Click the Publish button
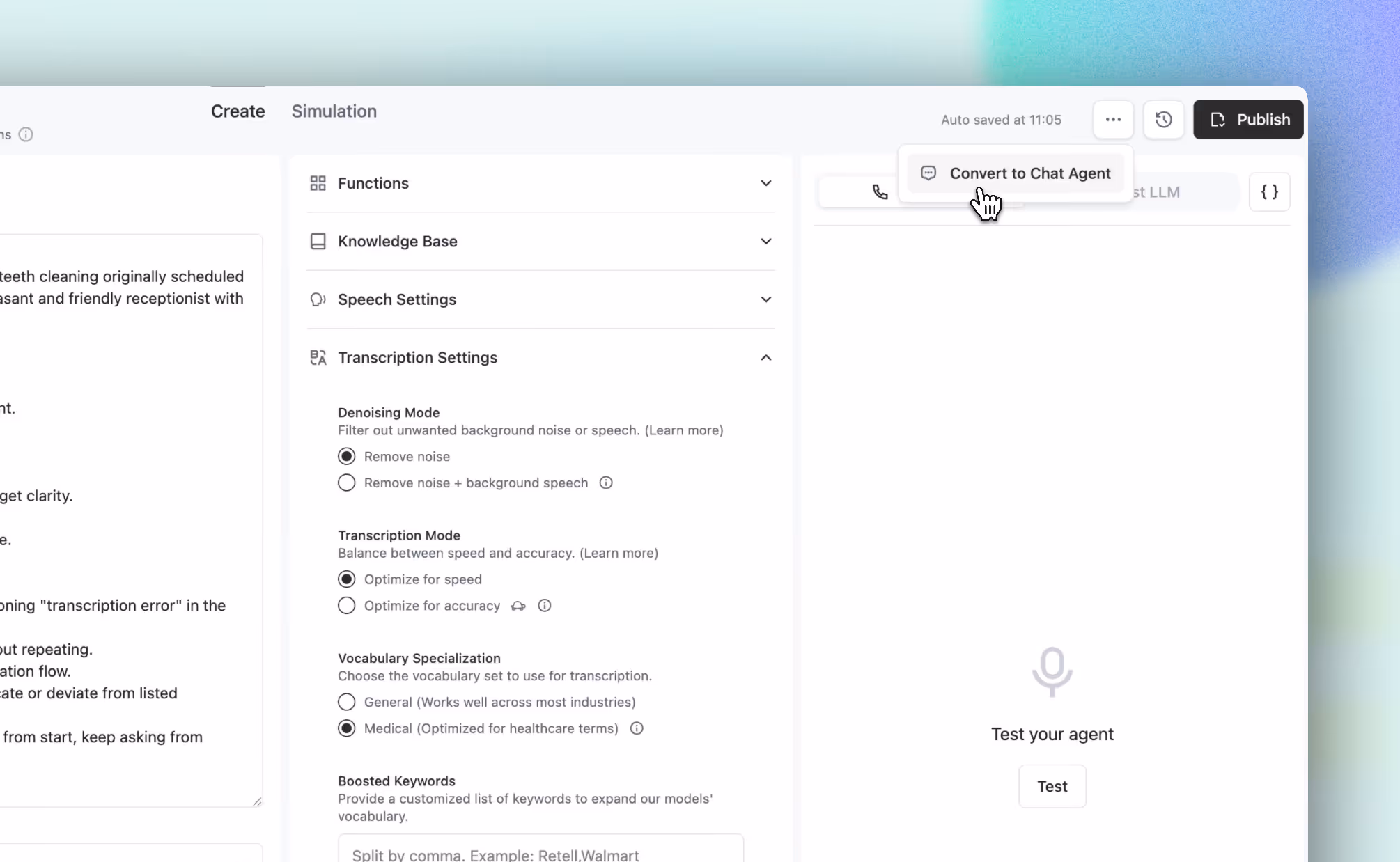Image resolution: width=1400 pixels, height=862 pixels. click(1247, 120)
